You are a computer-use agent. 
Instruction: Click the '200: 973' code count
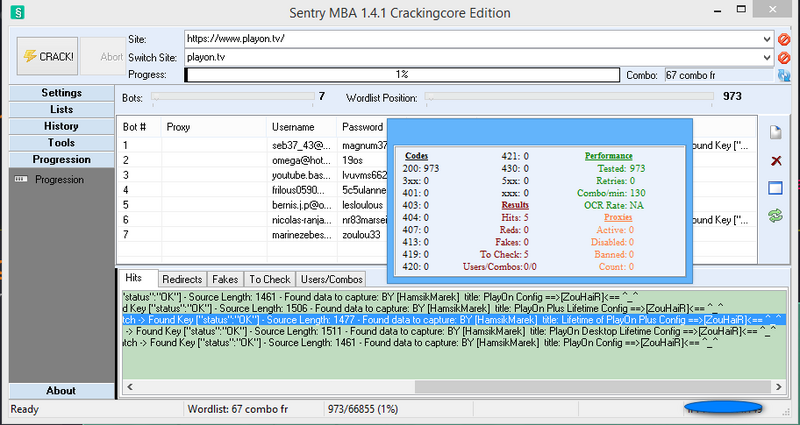(x=422, y=168)
